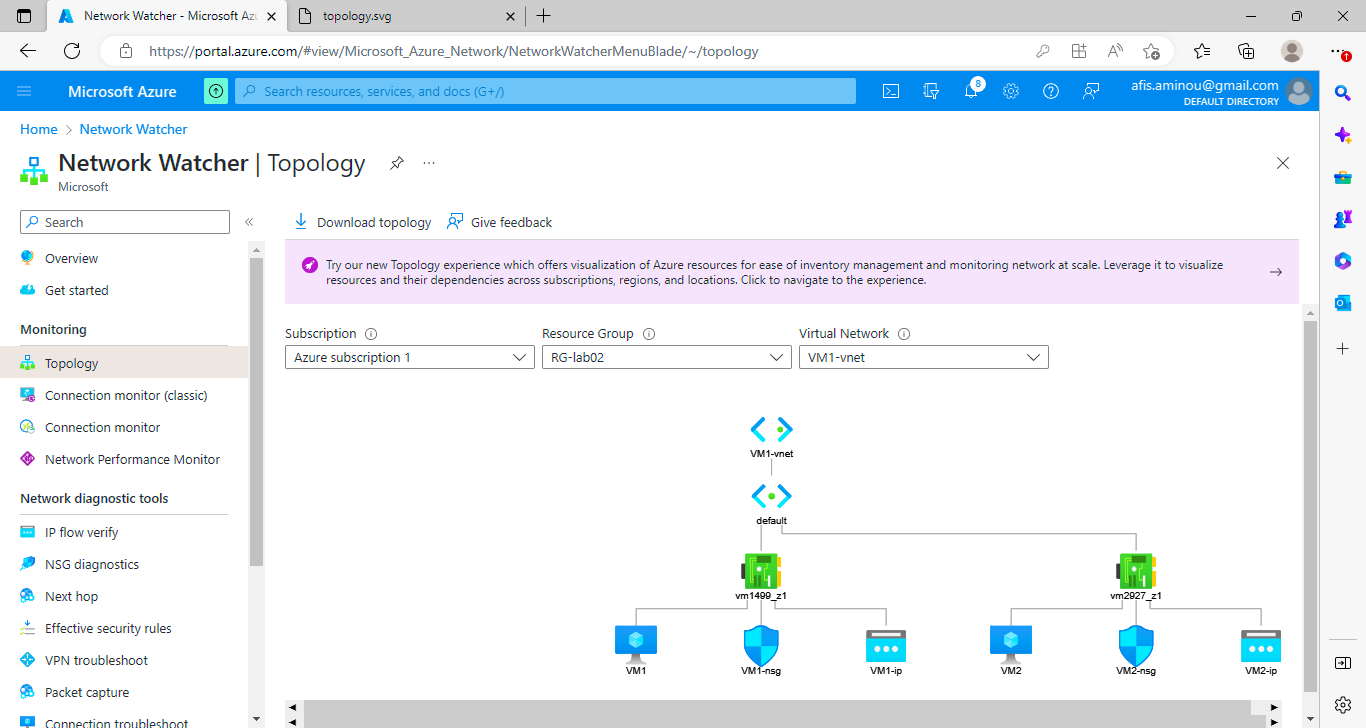Click the VM1 virtual machine icon
Viewport: 1366px width, 728px height.
[x=636, y=644]
